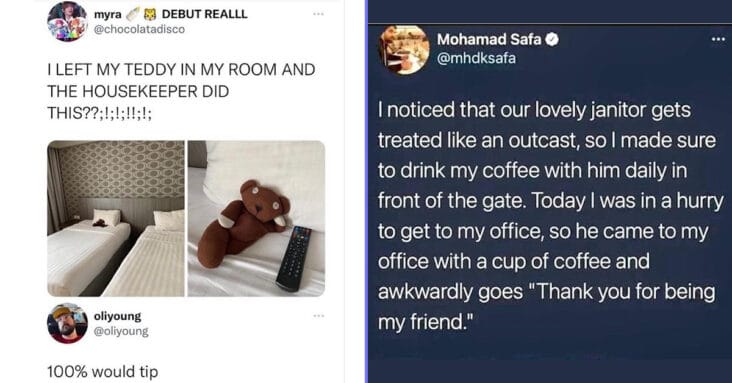
Task: Open the @mhdksafa handle
Action: 476,58
